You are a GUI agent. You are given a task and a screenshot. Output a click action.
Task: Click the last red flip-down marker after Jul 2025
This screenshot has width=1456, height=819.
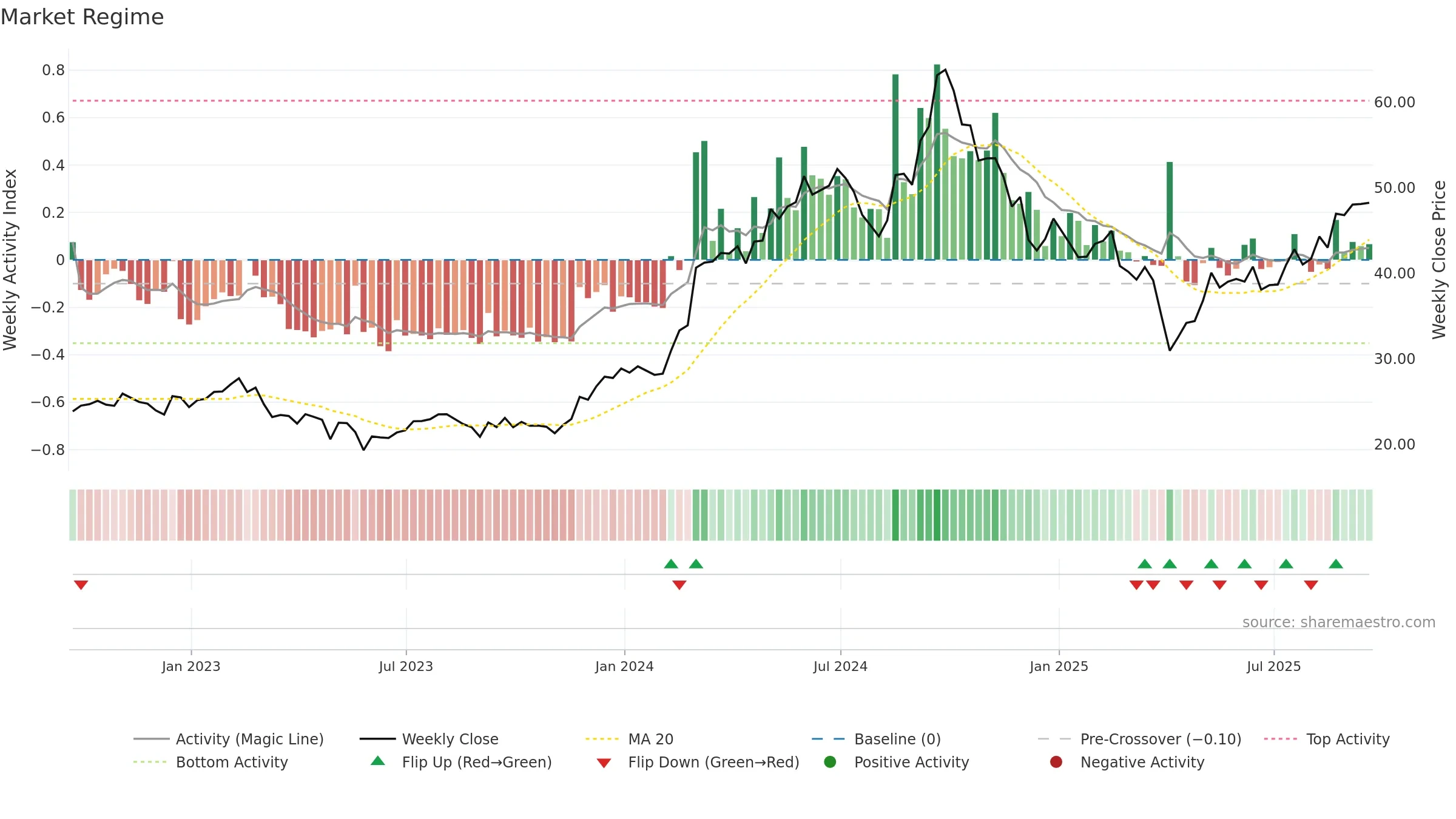1311,585
